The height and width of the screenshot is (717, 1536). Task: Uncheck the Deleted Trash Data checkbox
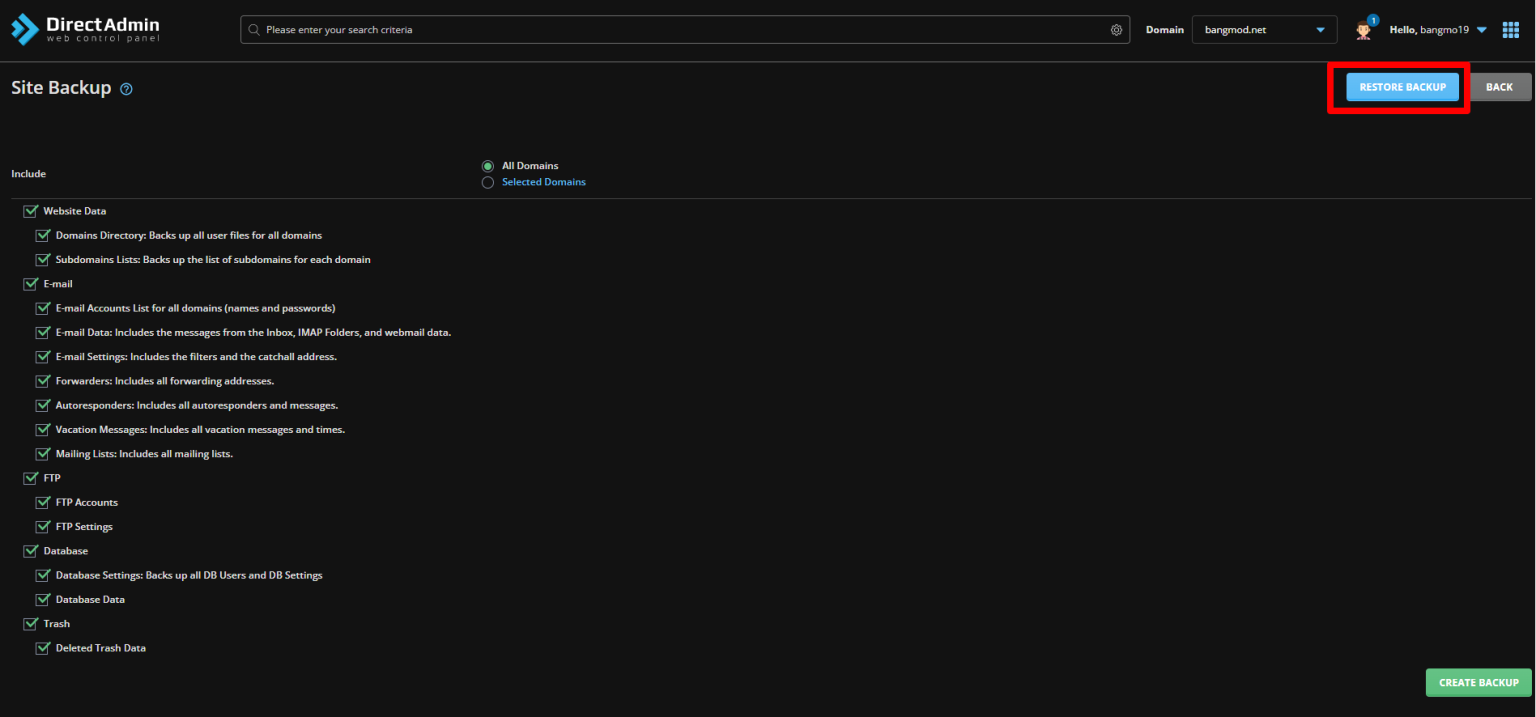pos(42,648)
